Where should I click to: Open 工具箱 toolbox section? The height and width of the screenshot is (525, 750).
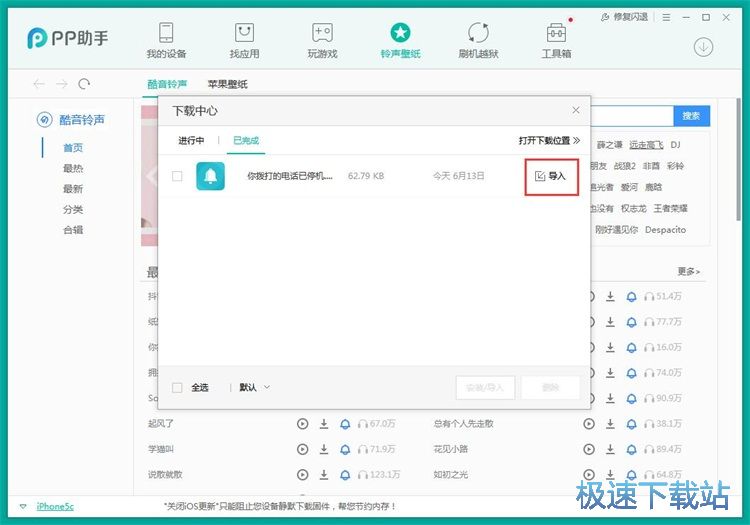(556, 41)
